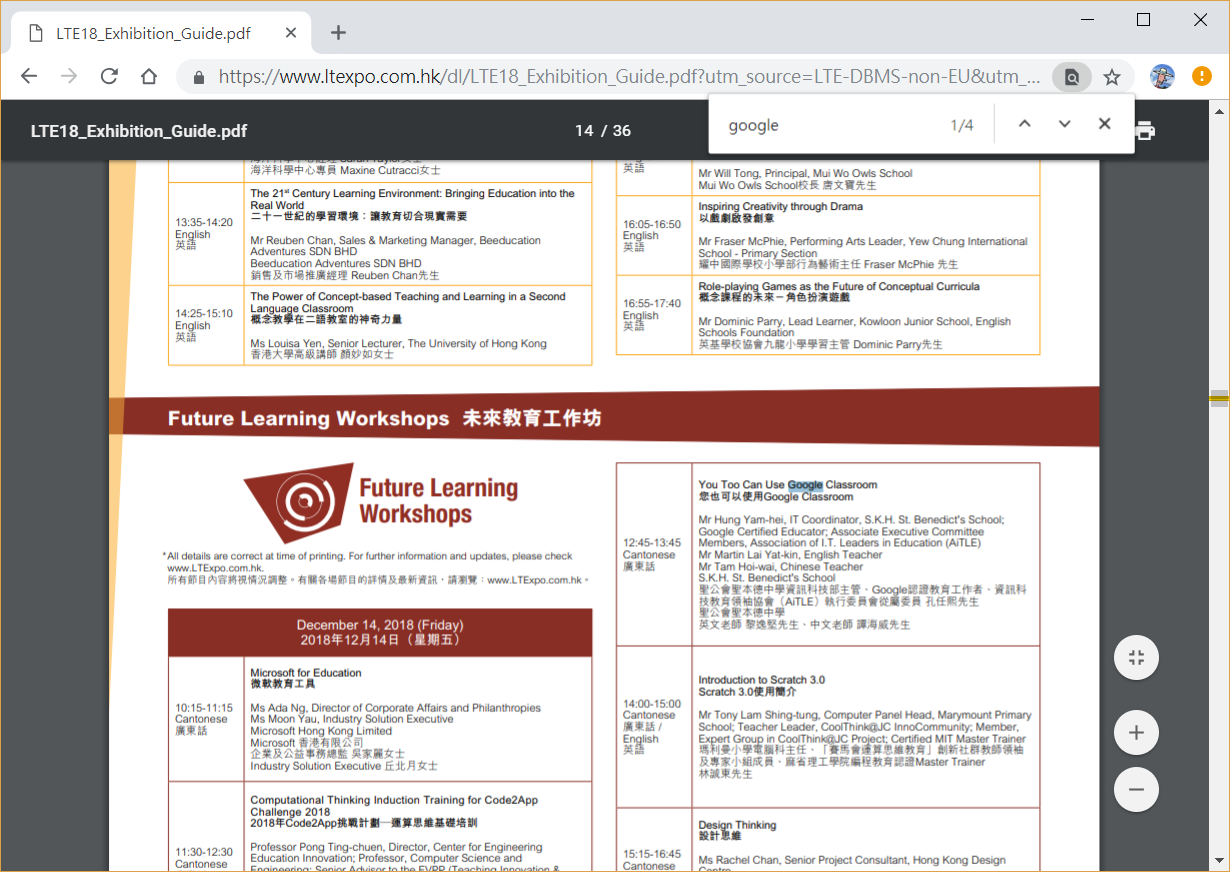Open the profile avatar menu
The width and height of the screenshot is (1230, 872).
1162,77
